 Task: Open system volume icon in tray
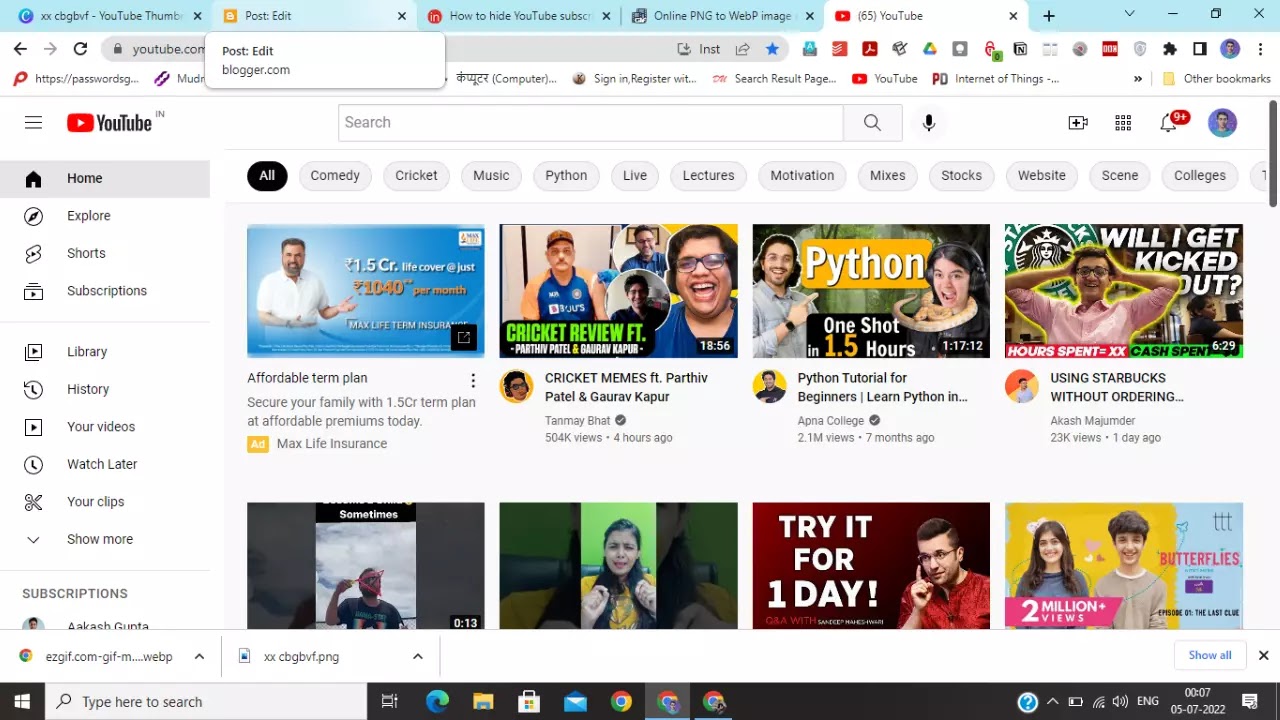[x=1120, y=701]
